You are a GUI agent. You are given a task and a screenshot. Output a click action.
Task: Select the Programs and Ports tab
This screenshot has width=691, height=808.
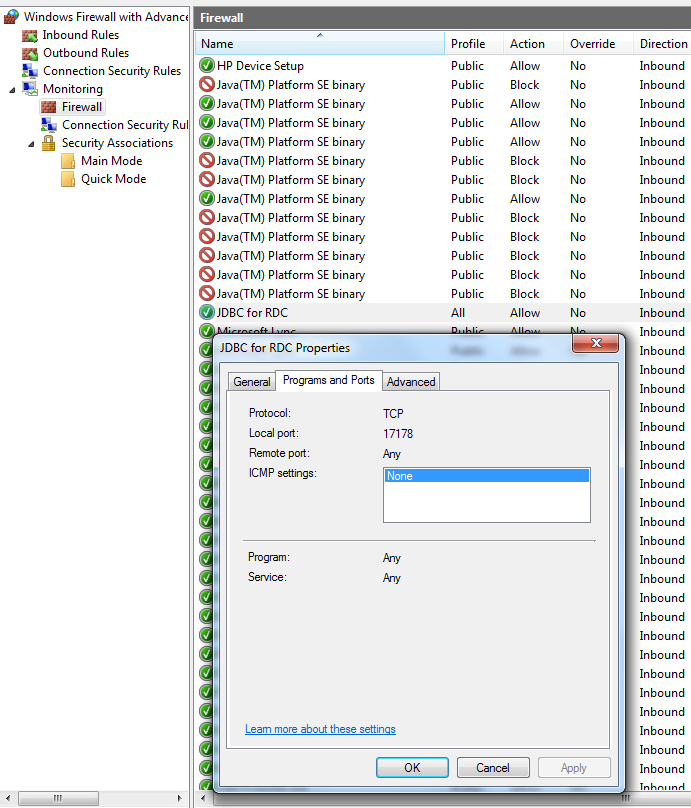pyautogui.click(x=329, y=380)
